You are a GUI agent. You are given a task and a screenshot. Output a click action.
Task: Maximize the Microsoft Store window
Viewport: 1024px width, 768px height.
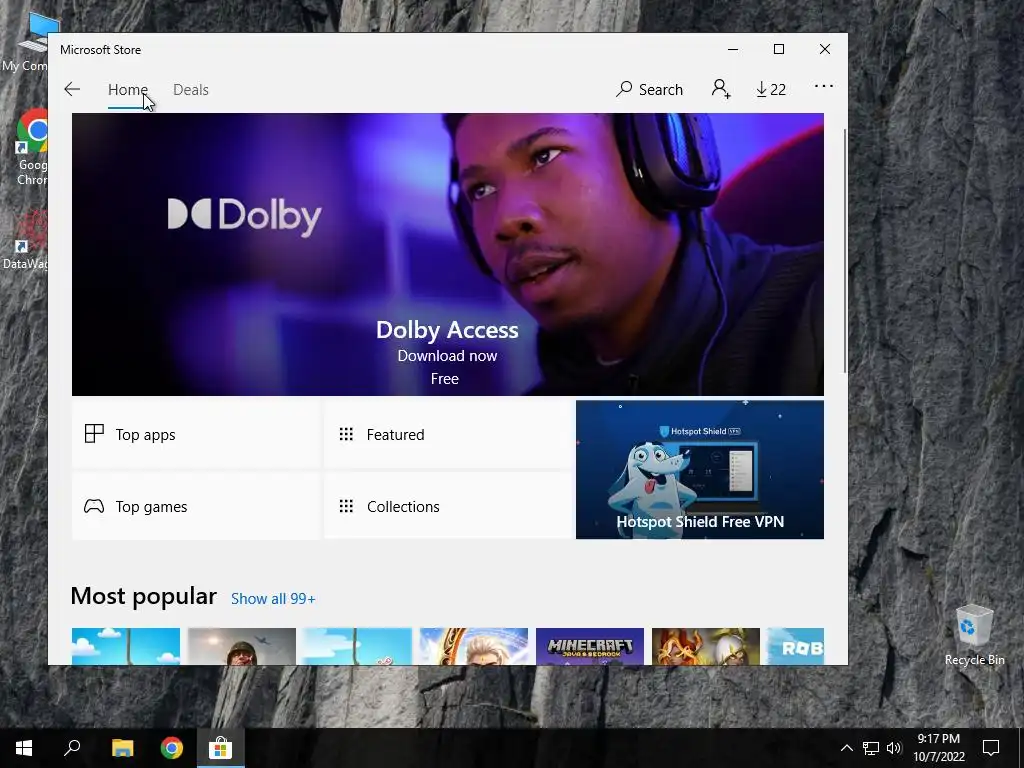pyautogui.click(x=778, y=50)
